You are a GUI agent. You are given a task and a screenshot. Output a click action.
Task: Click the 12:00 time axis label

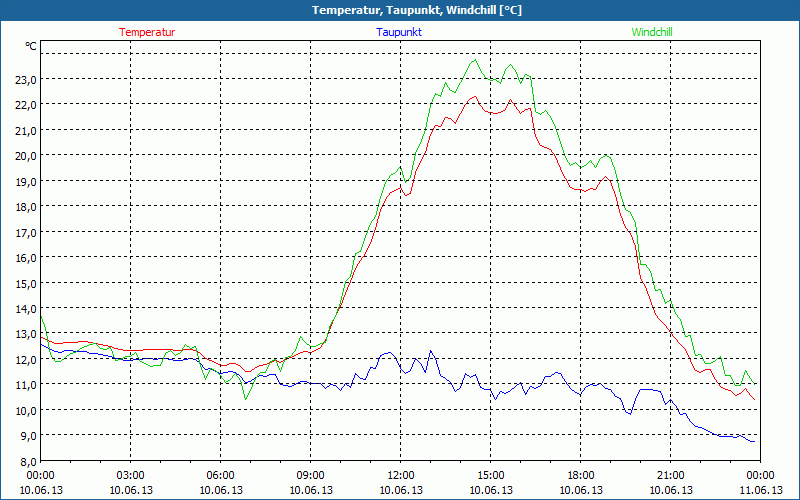point(401,476)
